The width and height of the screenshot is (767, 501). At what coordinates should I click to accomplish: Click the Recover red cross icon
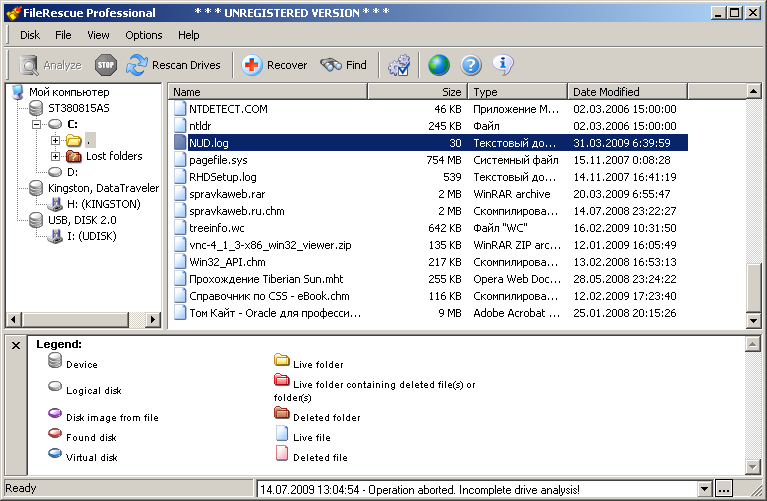(x=252, y=65)
